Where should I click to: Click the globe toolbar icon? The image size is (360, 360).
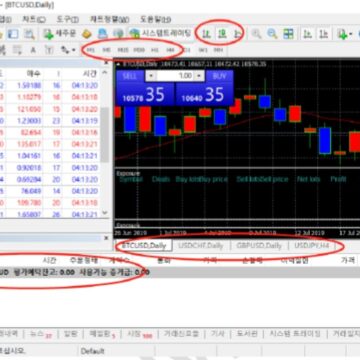118,34
